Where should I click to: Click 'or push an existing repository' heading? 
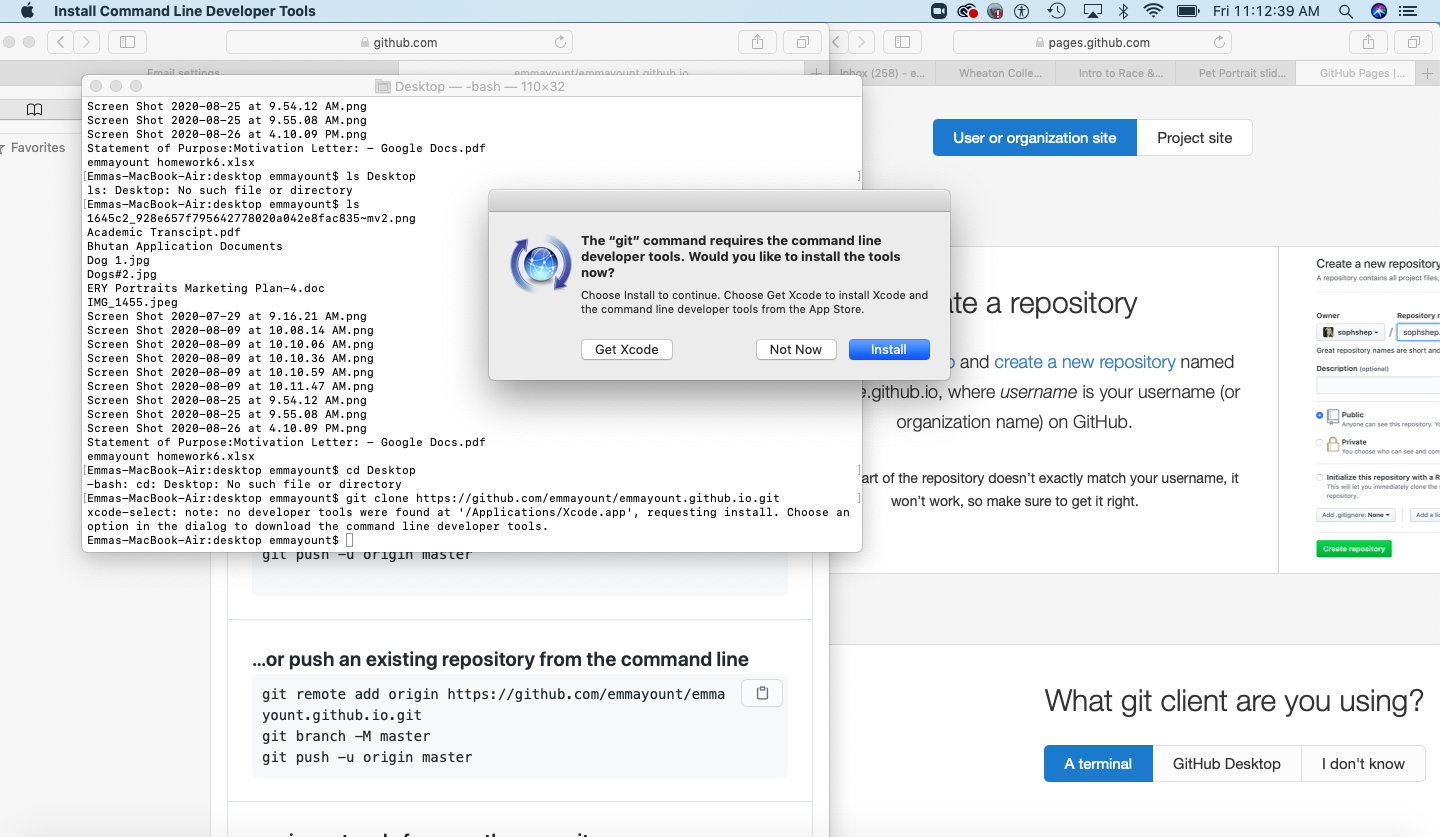[x=500, y=660]
